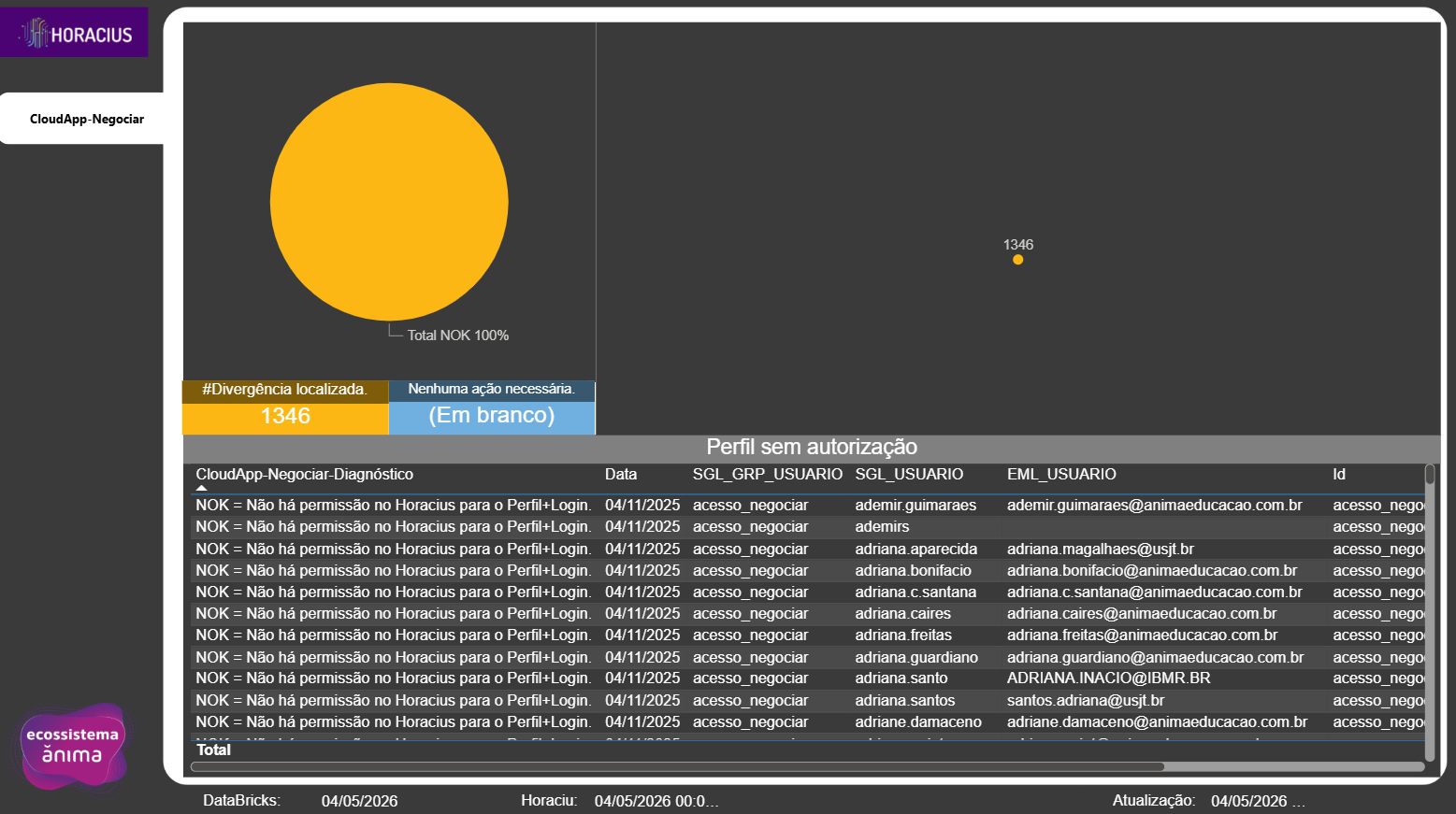Click the table's horizontal scrollbar
This screenshot has height=814, width=1456.
(x=678, y=766)
